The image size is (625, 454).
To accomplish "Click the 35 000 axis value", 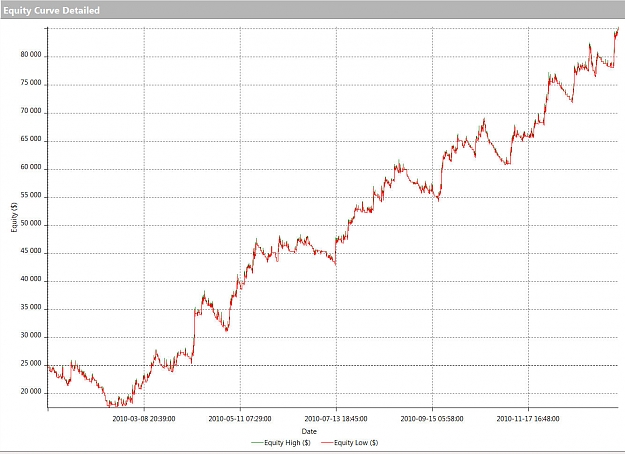I will pos(31,307).
